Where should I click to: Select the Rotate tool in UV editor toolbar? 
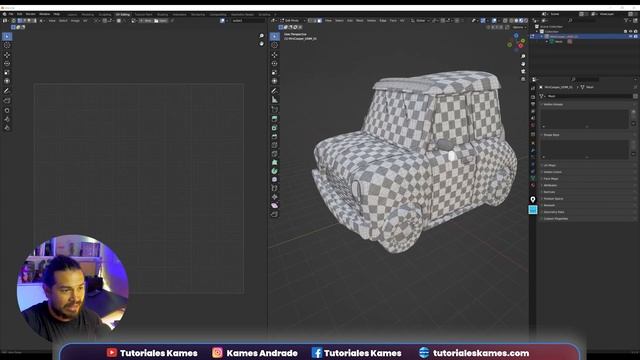tap(7, 64)
